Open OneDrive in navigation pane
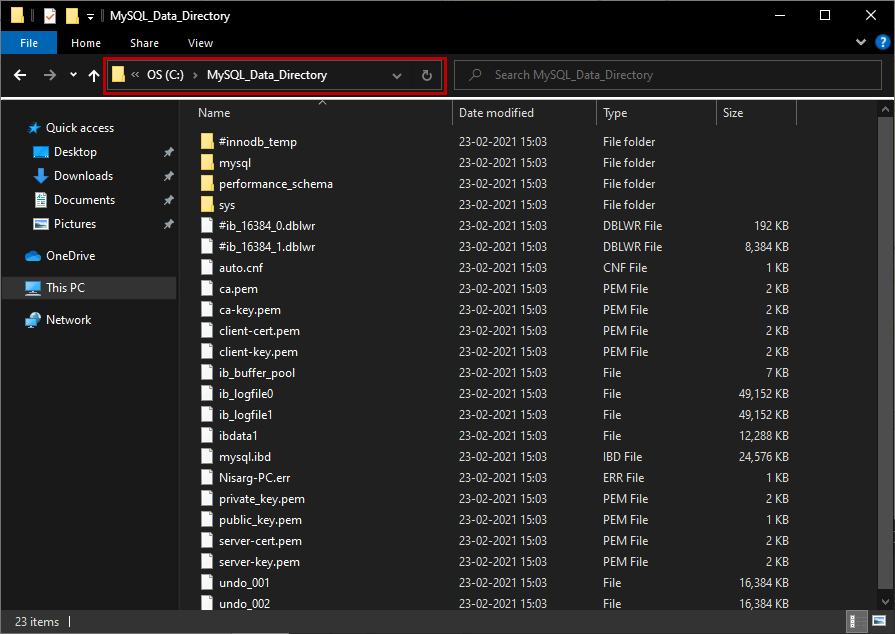This screenshot has height=634, width=895. [70, 256]
